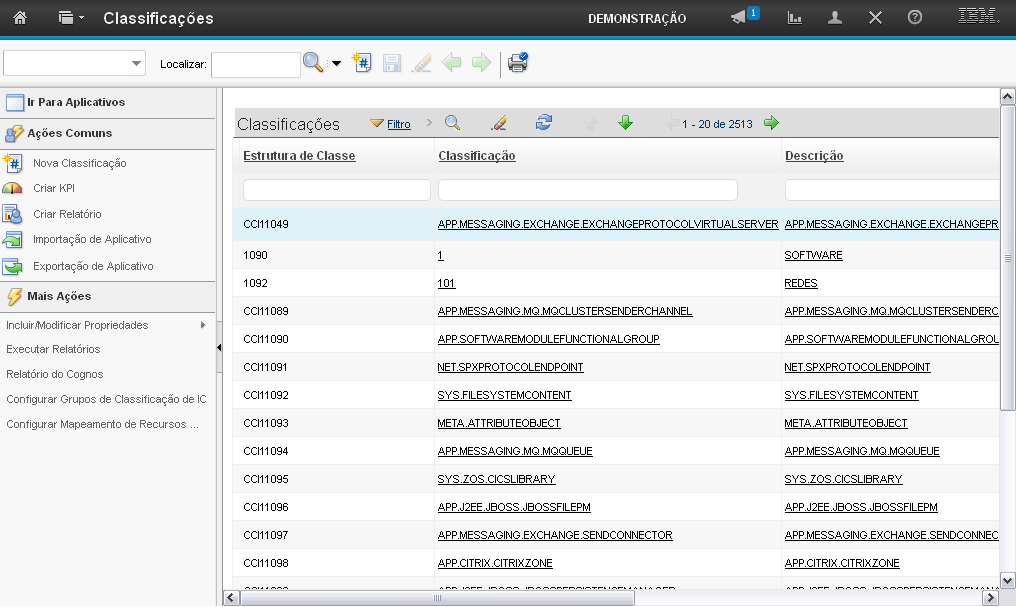
Task: Open the query selection combo box
Action: click(x=75, y=64)
